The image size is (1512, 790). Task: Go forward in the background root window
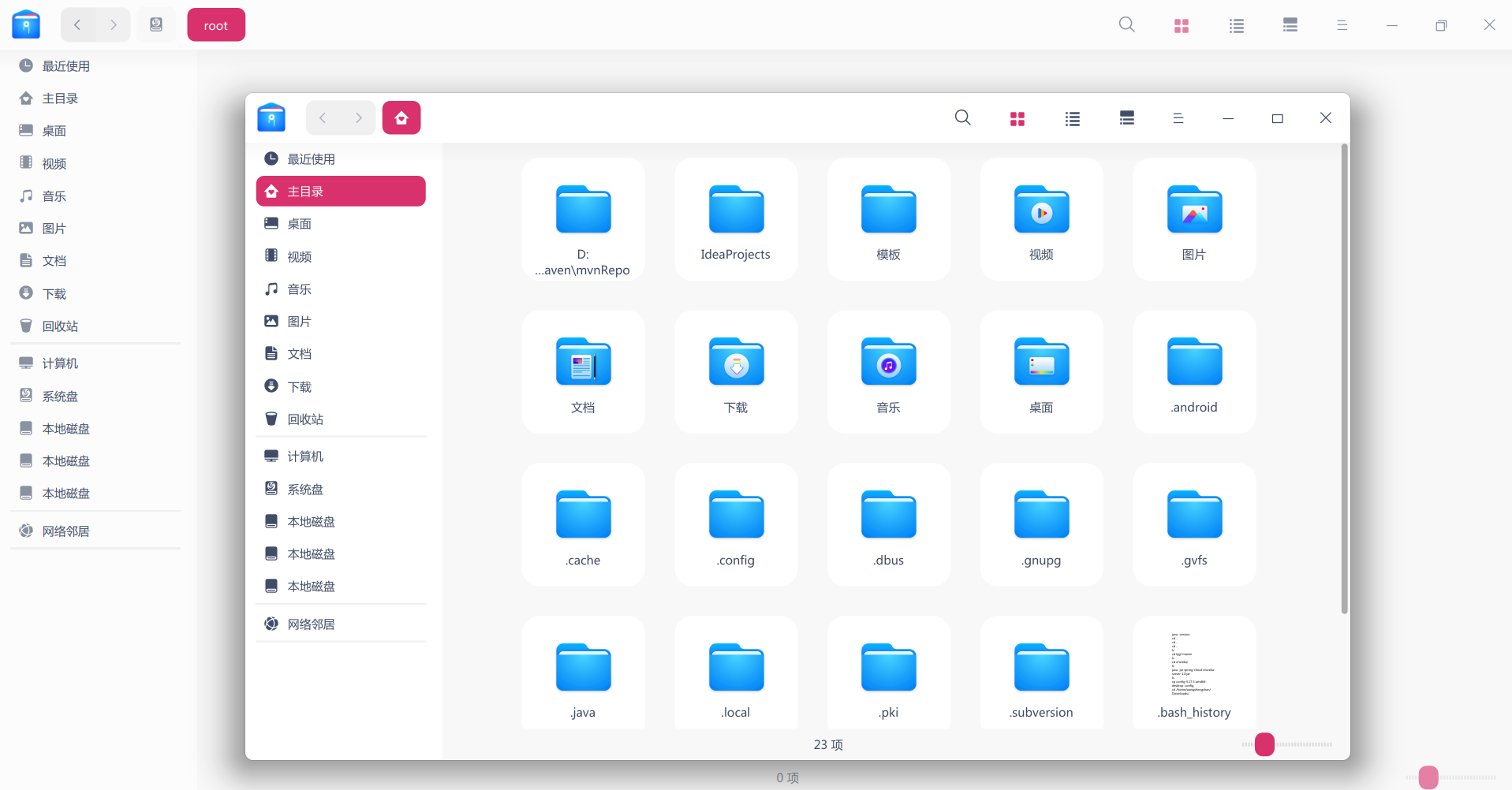114,25
